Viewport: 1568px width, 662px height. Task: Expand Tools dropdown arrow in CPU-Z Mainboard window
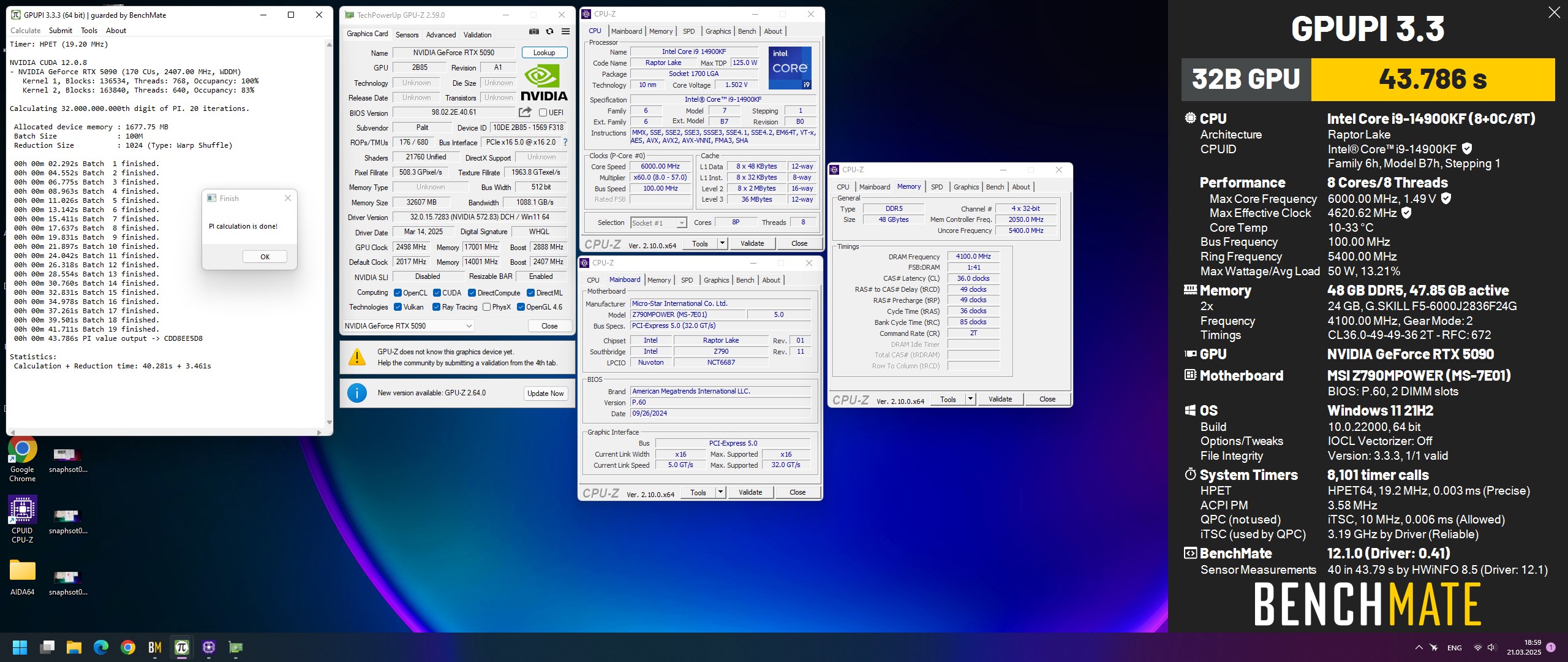[720, 492]
